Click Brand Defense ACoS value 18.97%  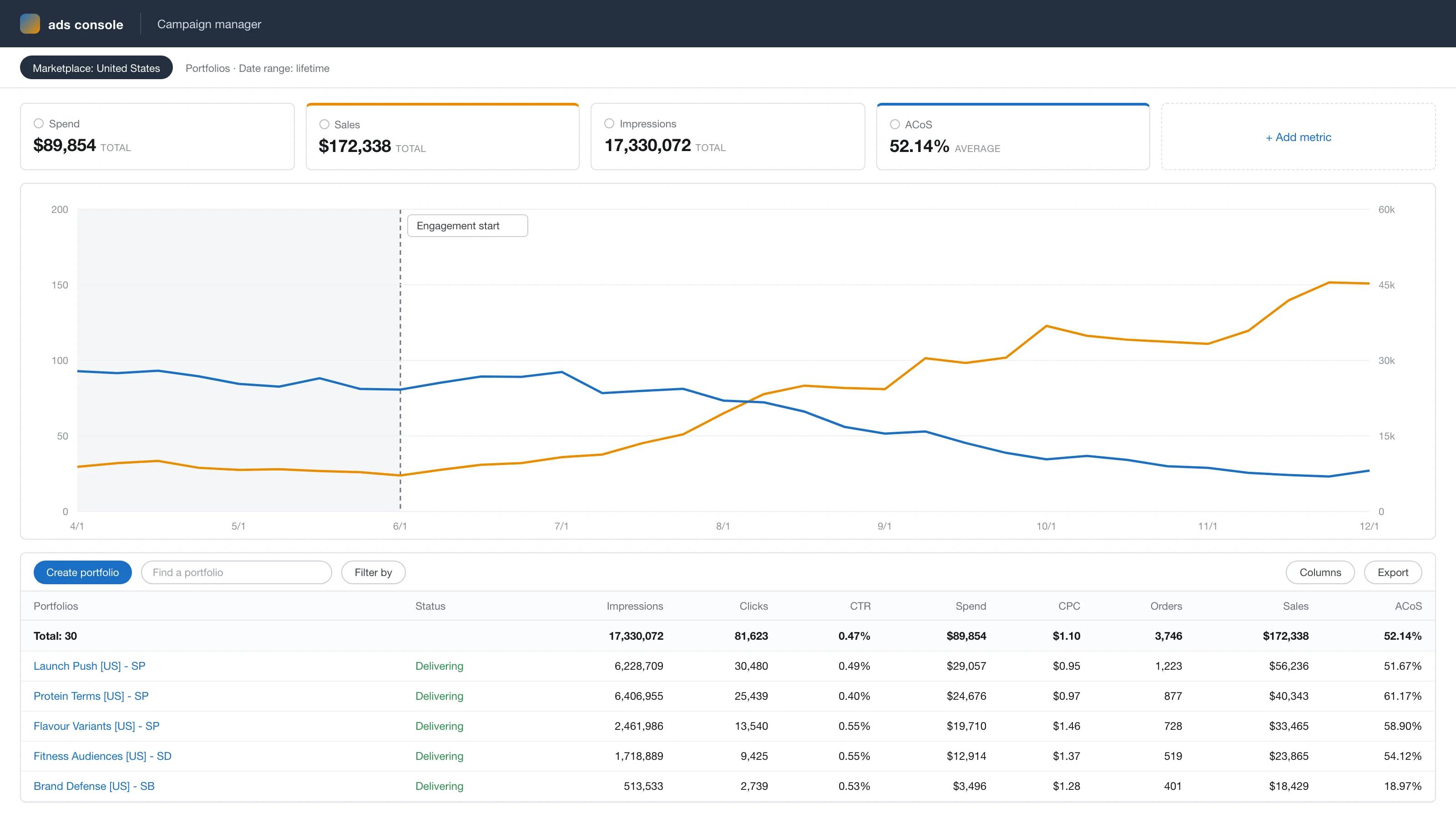(1402, 786)
